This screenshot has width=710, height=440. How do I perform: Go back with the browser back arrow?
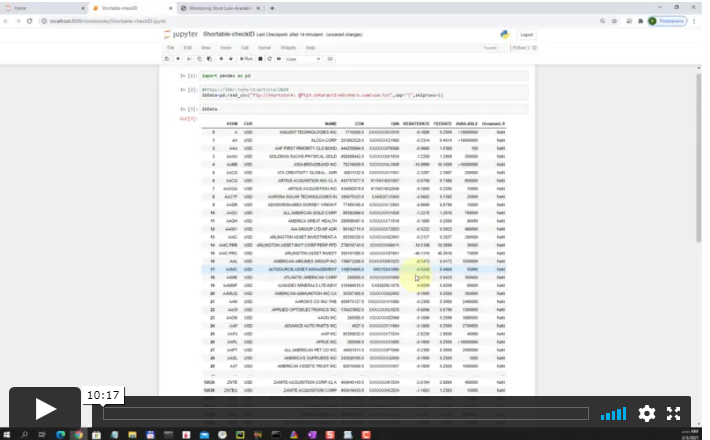[6, 21]
